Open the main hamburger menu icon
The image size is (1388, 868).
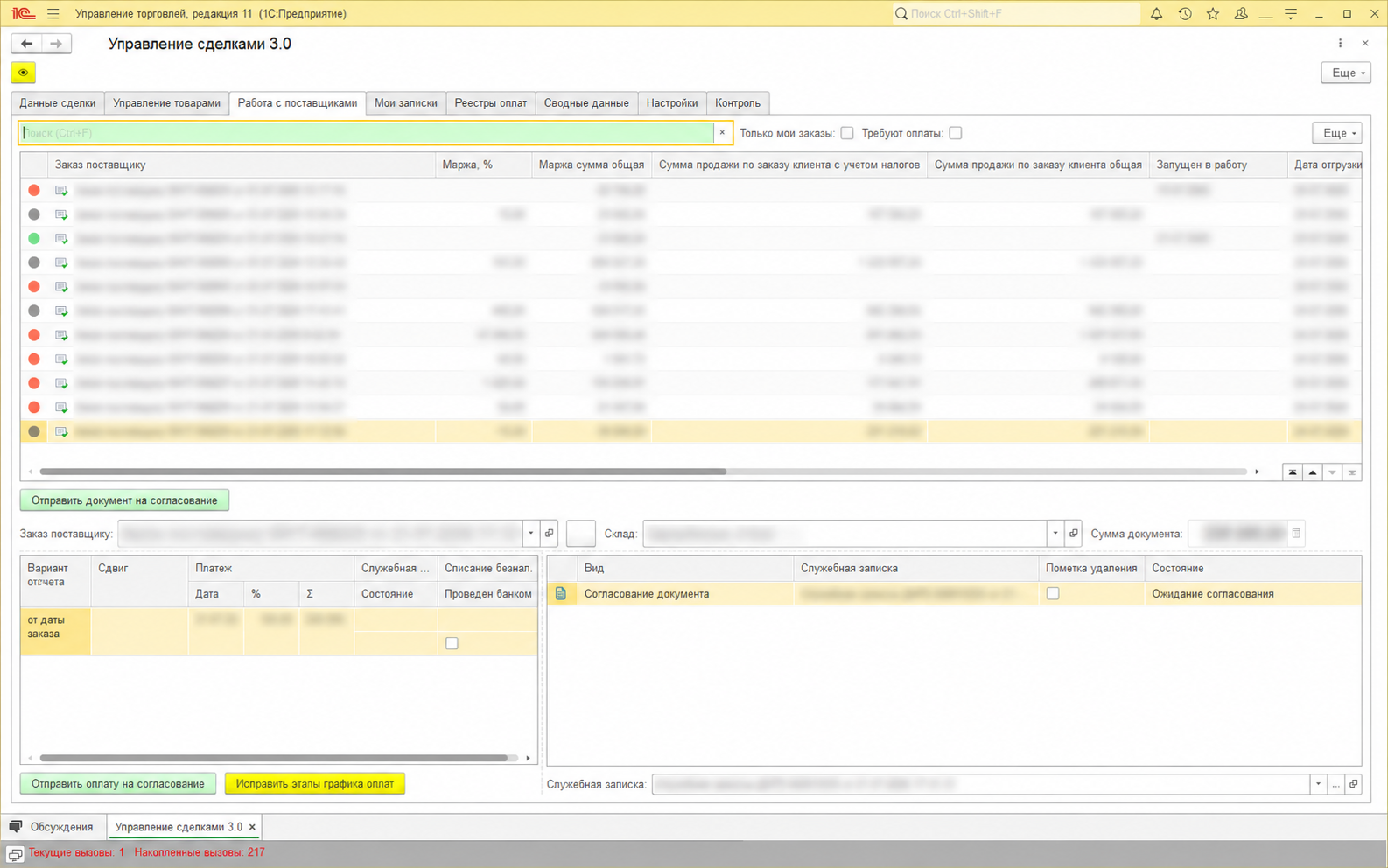click(53, 14)
